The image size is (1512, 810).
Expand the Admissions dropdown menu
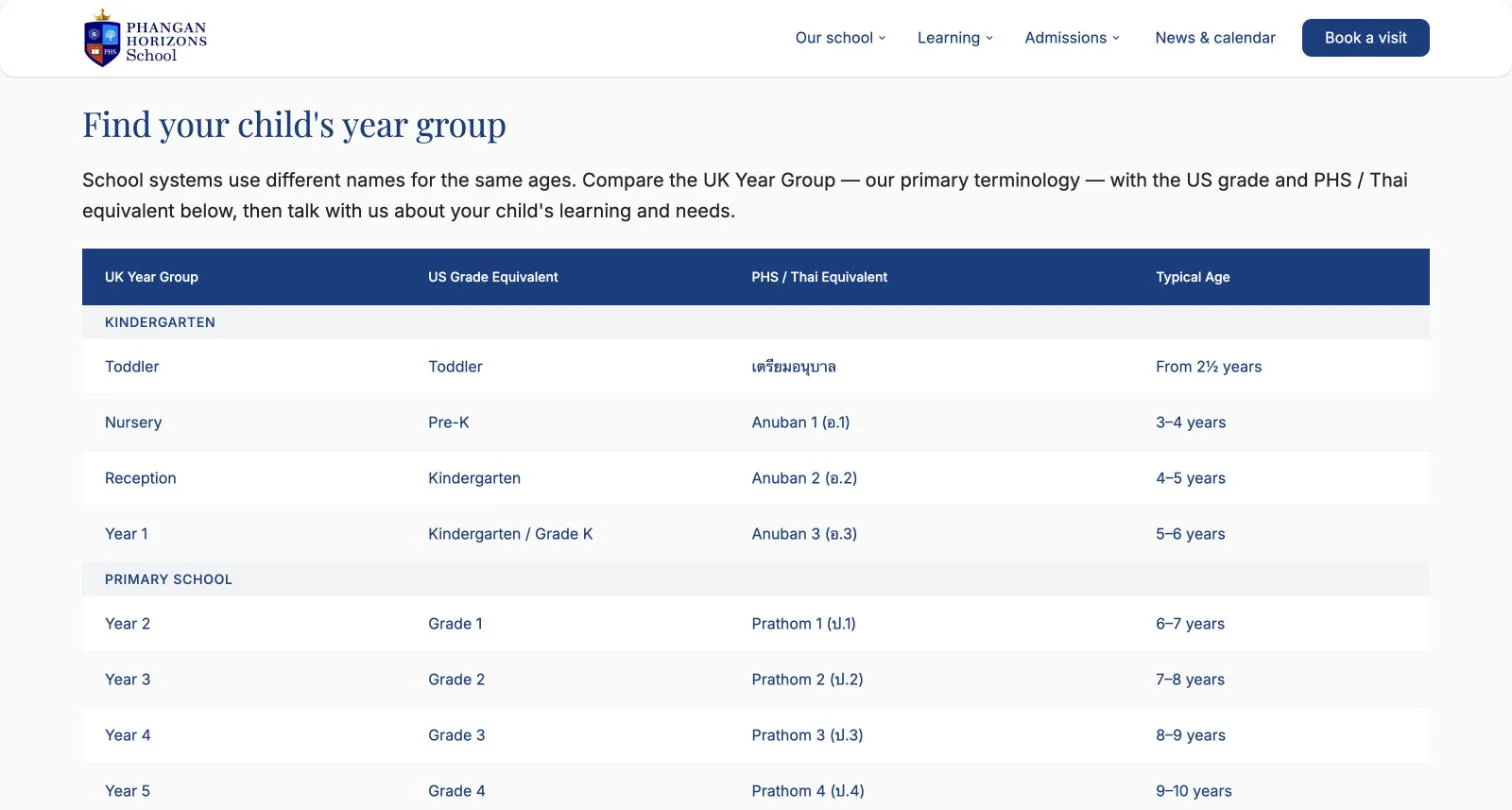click(1073, 38)
